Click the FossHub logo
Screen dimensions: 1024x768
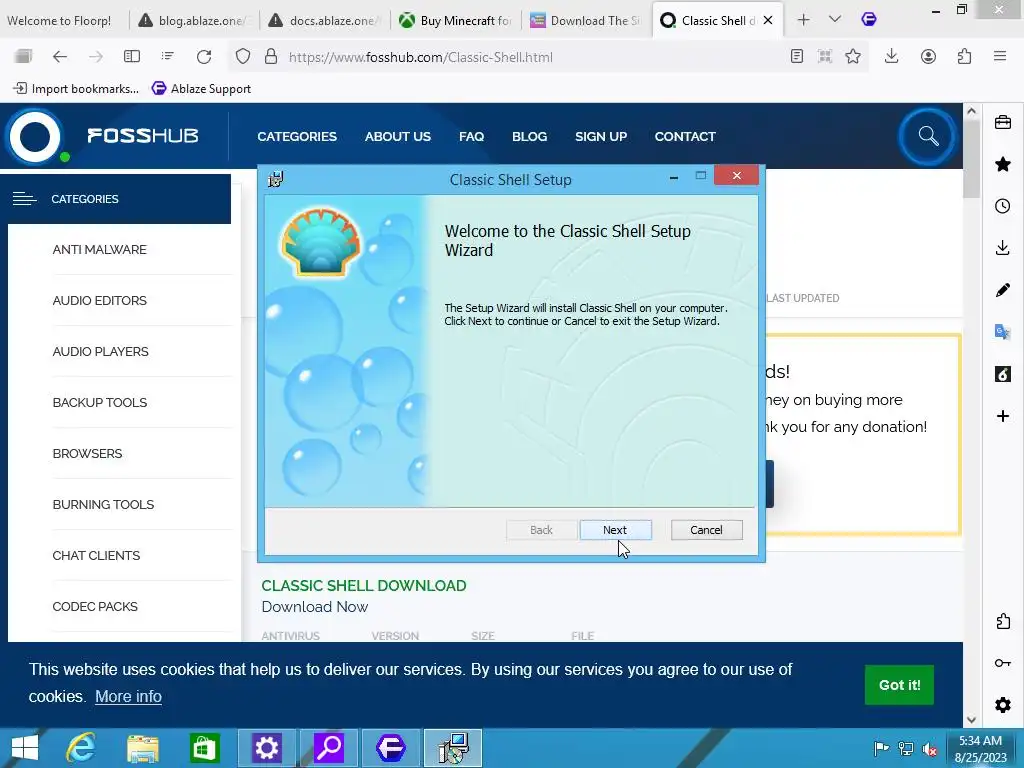pos(103,136)
